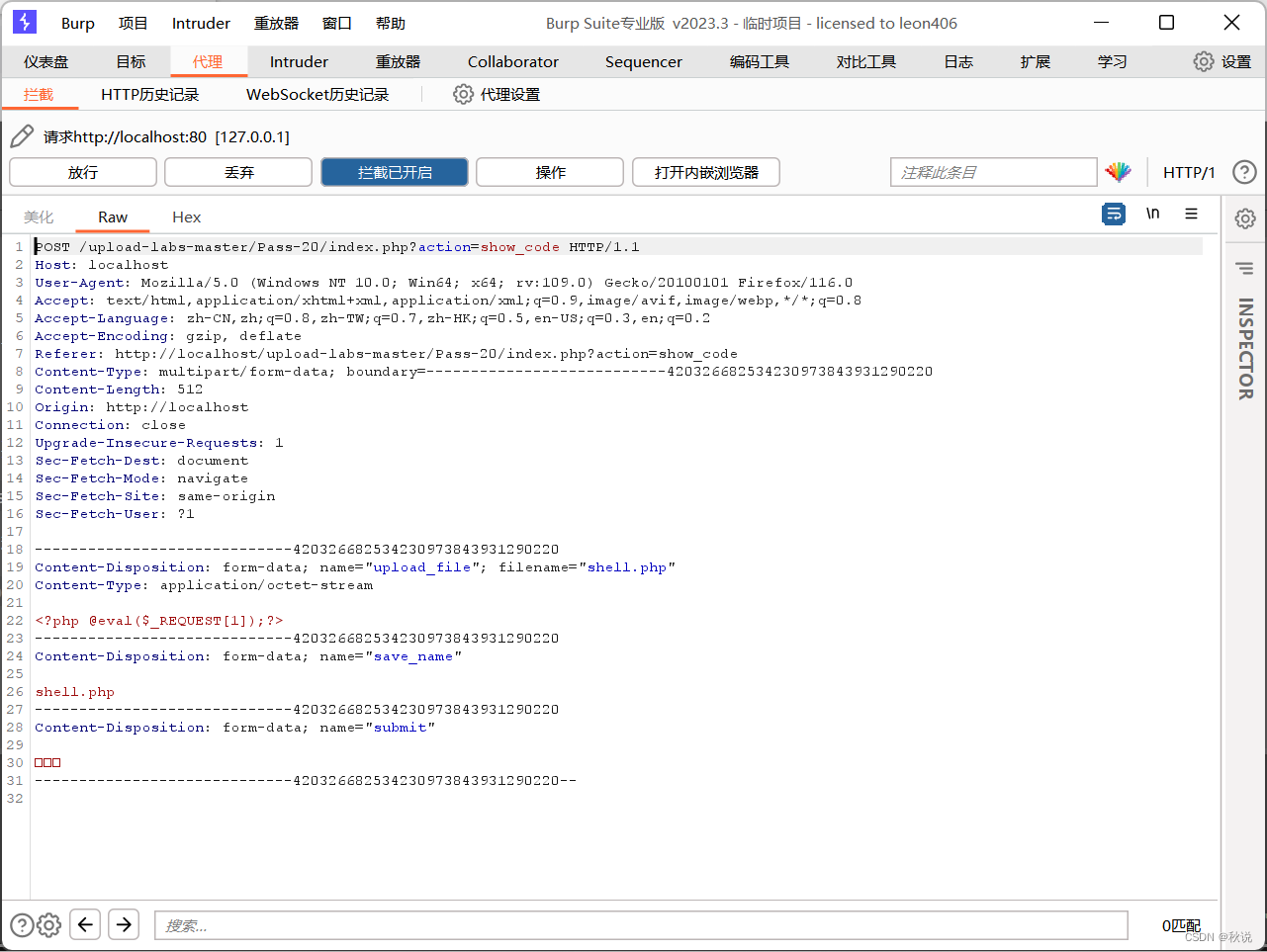Switch to the Intruder tool tab

[x=299, y=61]
